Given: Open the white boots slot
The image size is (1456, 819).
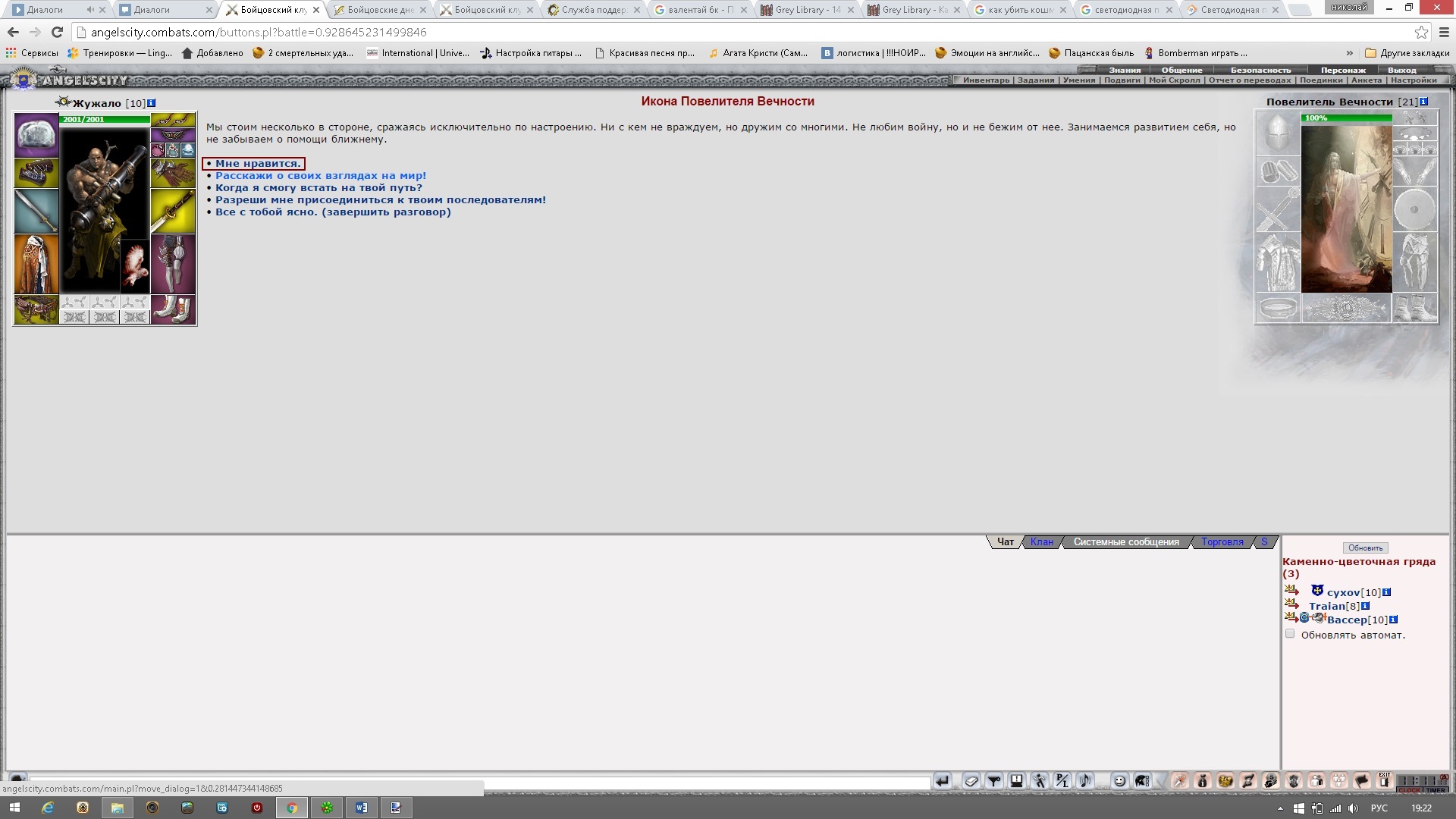Looking at the screenshot, I should pyautogui.click(x=173, y=309).
